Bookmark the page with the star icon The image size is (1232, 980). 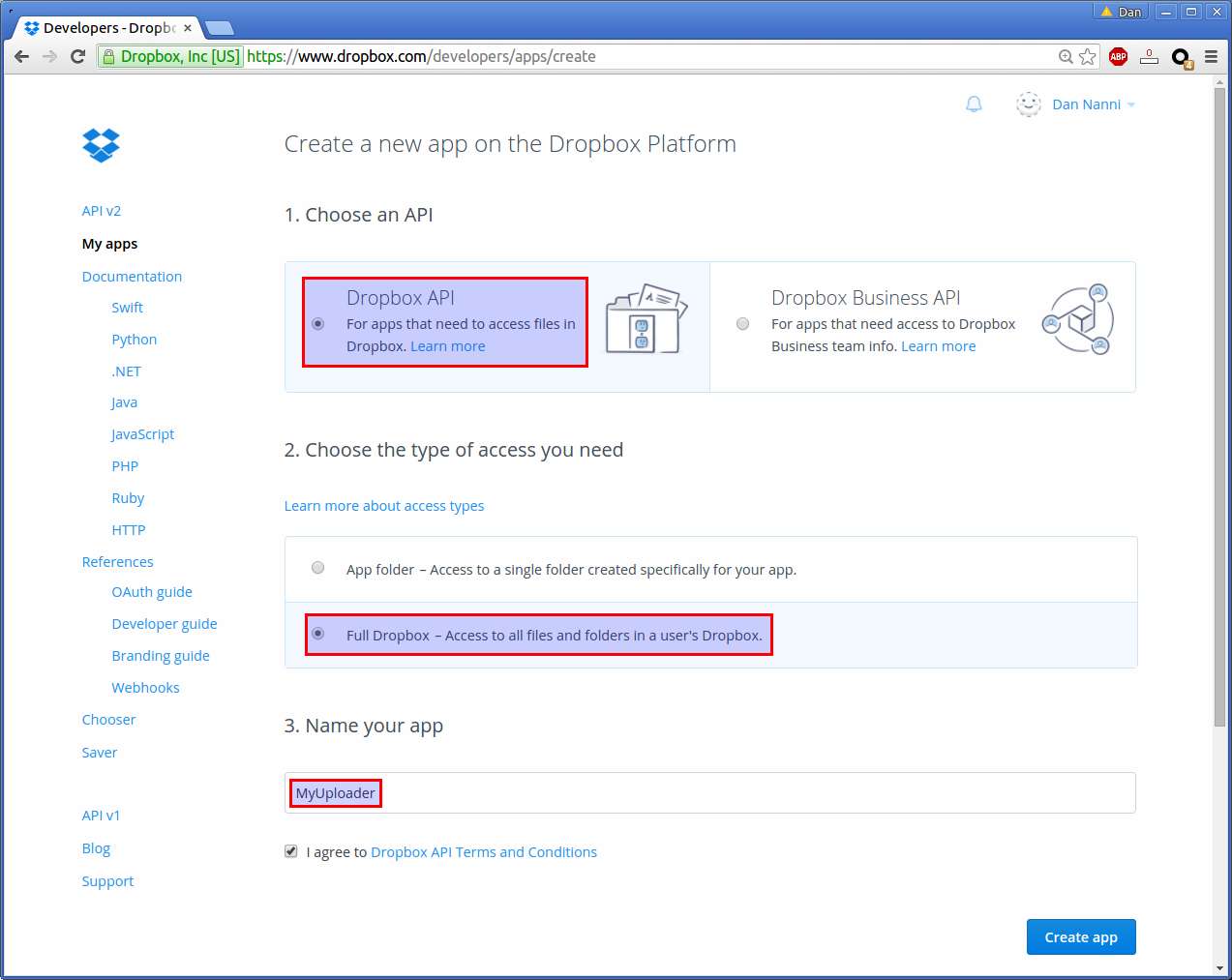click(x=1088, y=56)
